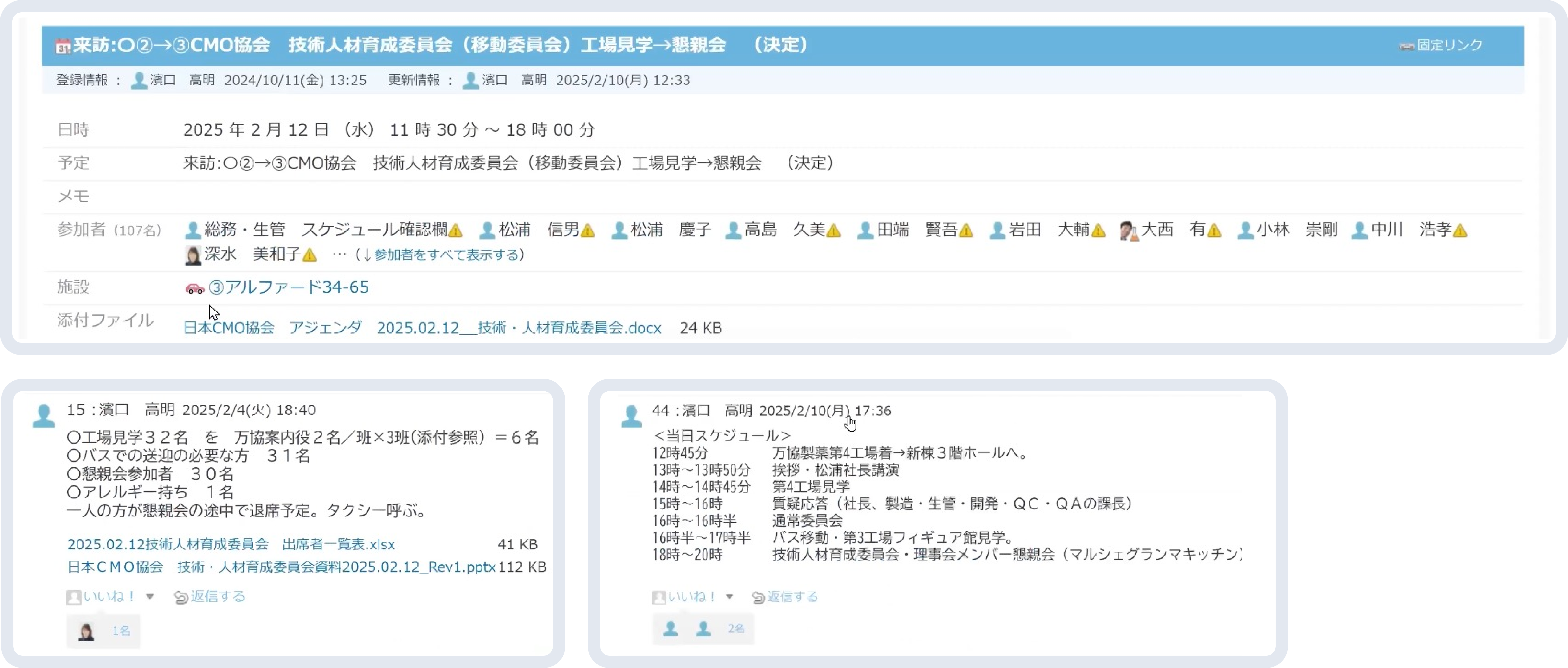This screenshot has height=668, width=1568.
Task: Show the 2名 who liked comment 44
Action: pyautogui.click(x=736, y=628)
